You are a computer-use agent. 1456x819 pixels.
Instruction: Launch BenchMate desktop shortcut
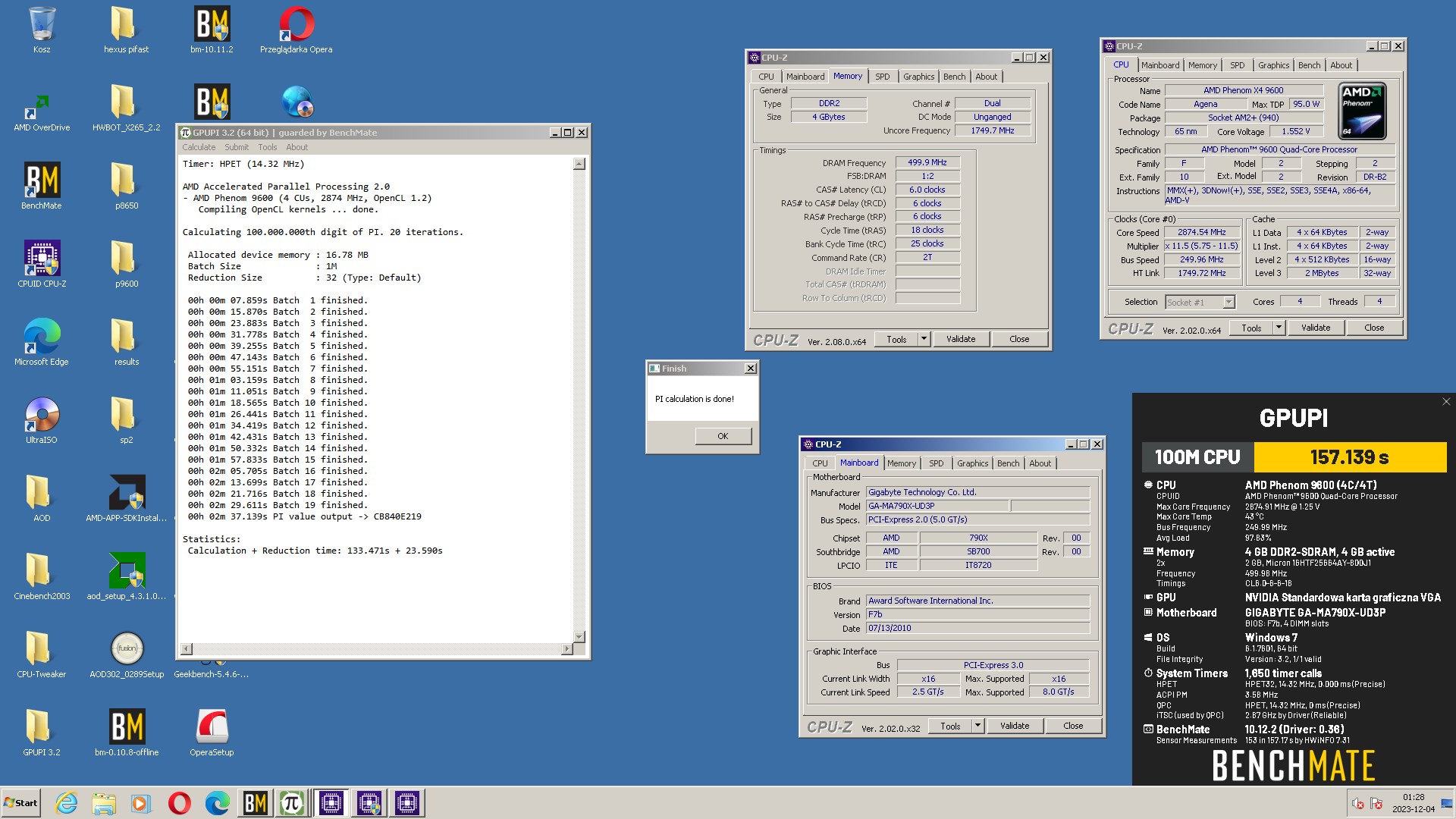(42, 187)
